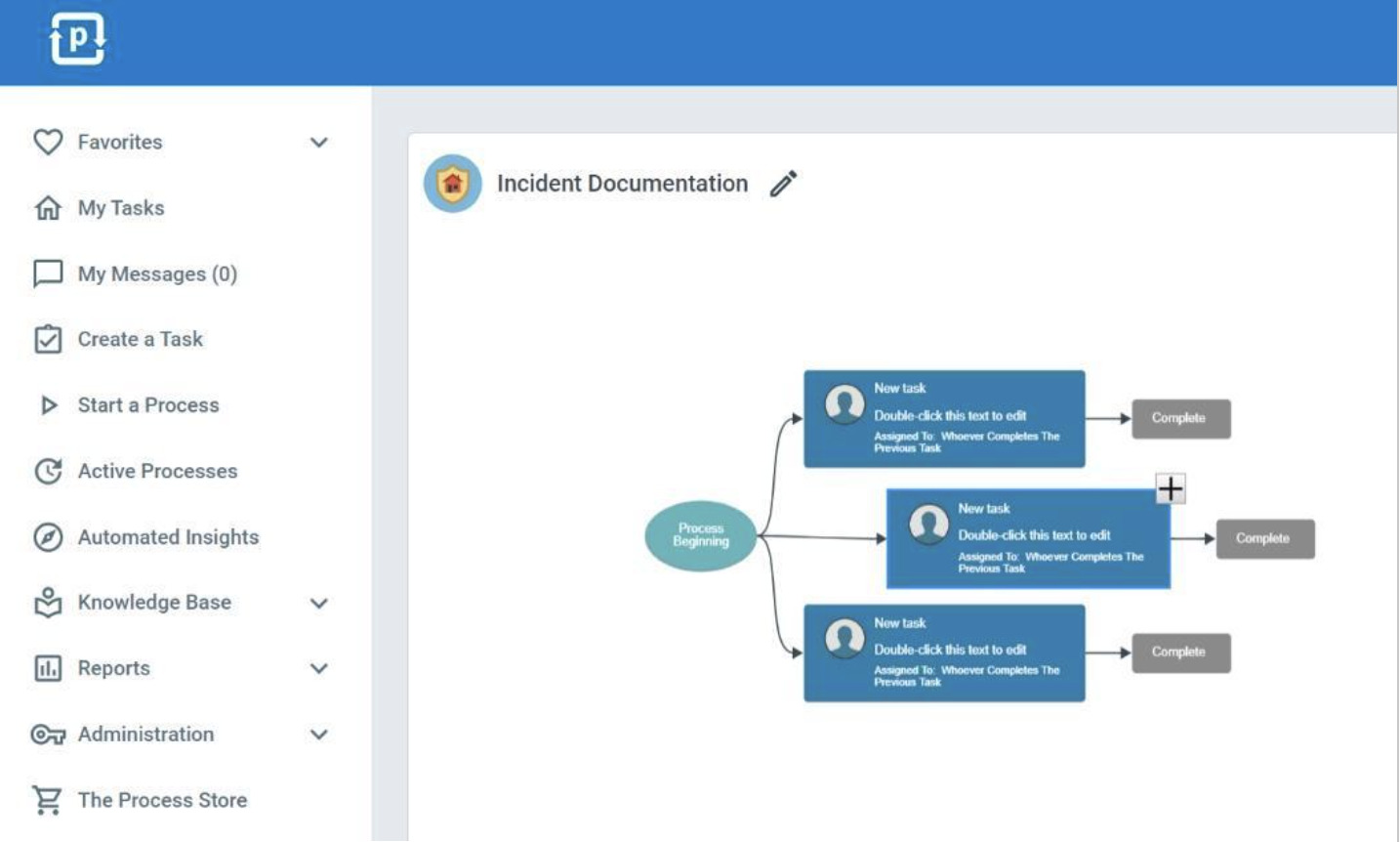The width and height of the screenshot is (1400, 842).
Task: Open the Administration label
Action: pos(145,735)
